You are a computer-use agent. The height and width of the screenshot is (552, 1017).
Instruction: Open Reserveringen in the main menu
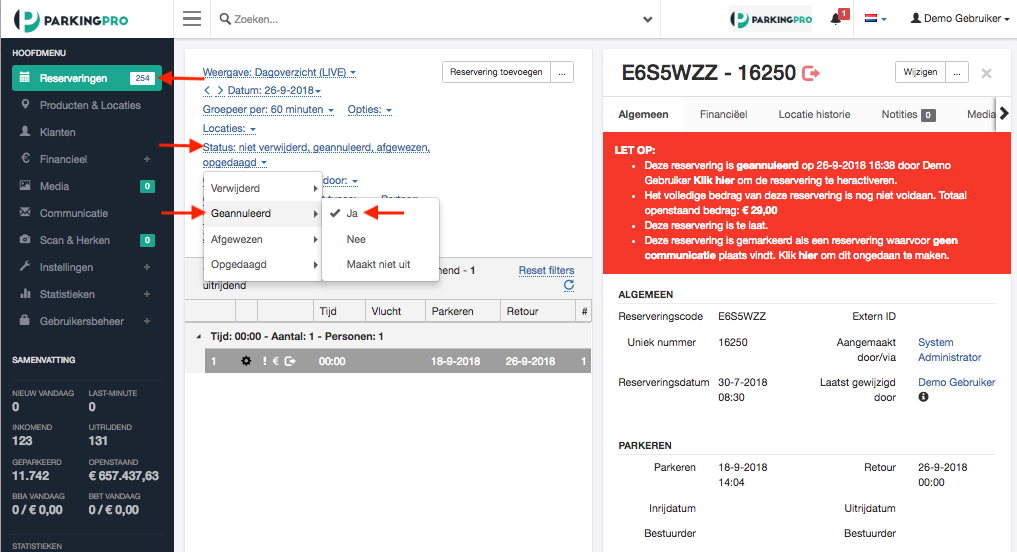87,78
